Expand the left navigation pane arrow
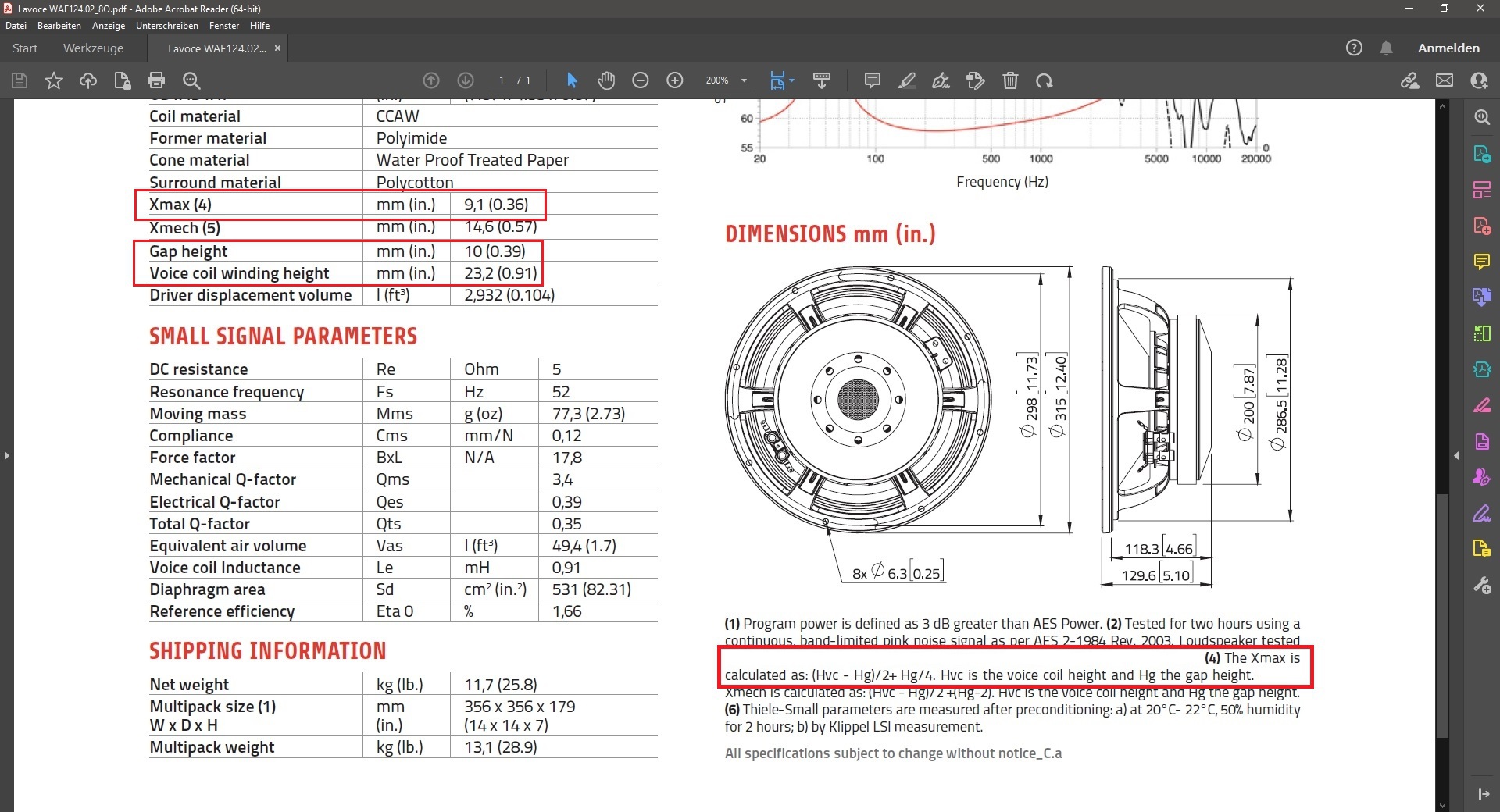The width and height of the screenshot is (1500, 812). tap(6, 455)
